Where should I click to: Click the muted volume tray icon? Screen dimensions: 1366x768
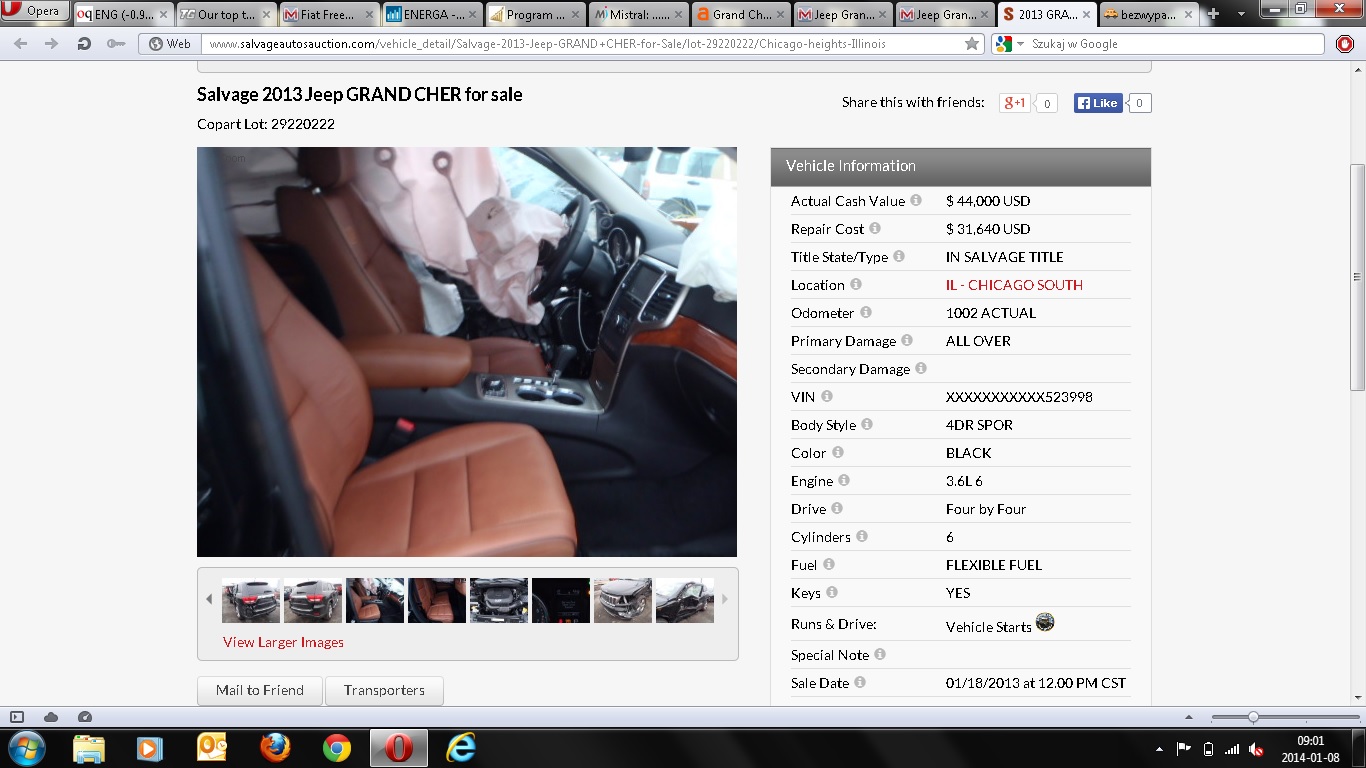coord(1257,749)
